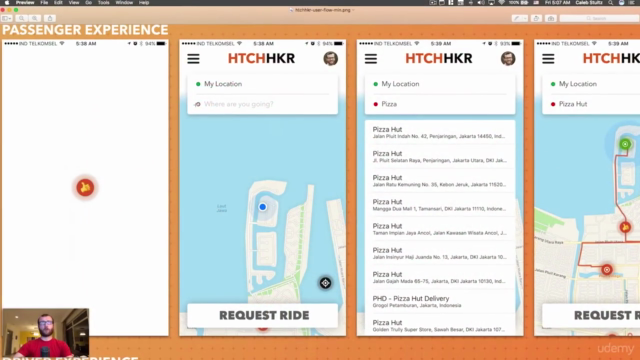Open hamburger menu on route screen
640x360 pixels.
coord(549,59)
